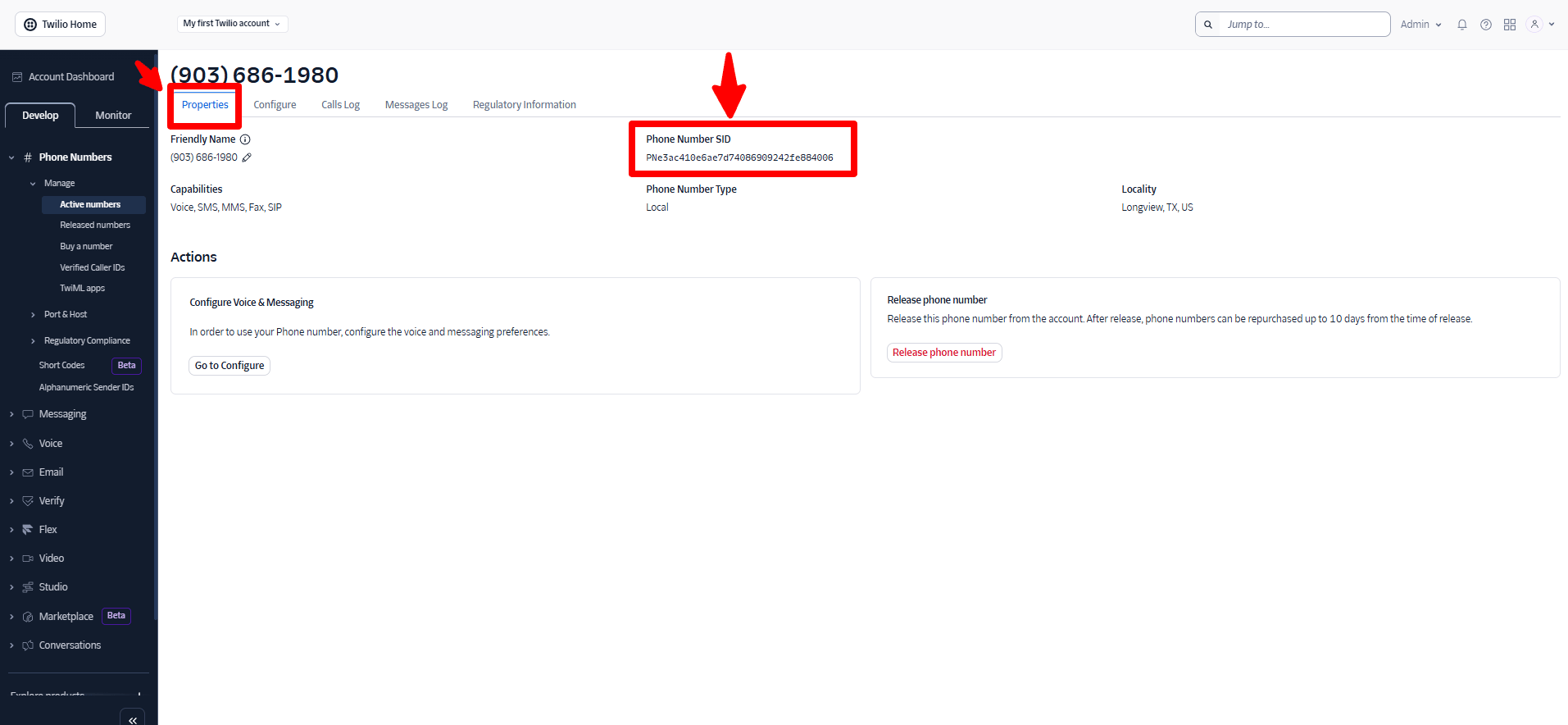Expand the Email section chevron
The image size is (1568, 725).
[11, 472]
